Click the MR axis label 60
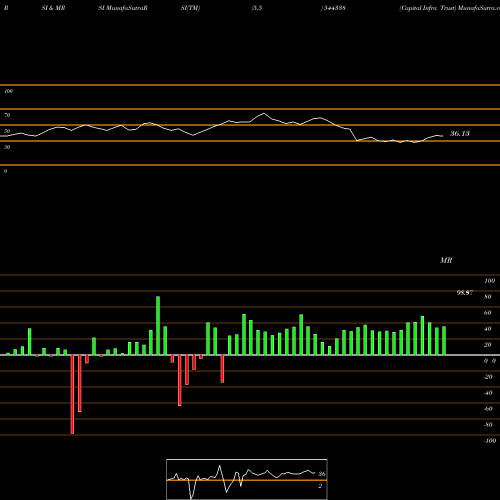The height and width of the screenshot is (500, 500). (x=488, y=313)
